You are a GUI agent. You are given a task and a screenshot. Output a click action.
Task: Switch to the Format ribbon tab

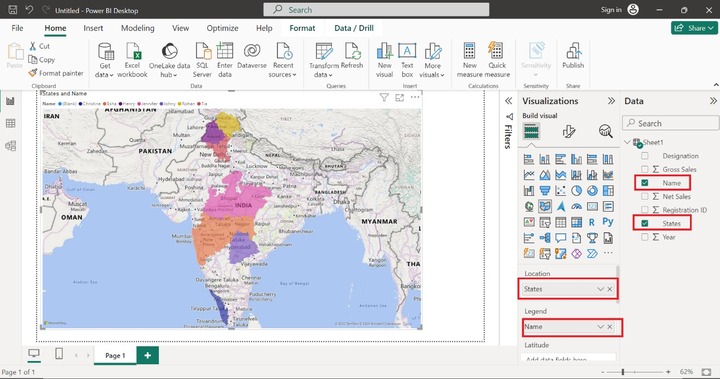302,28
